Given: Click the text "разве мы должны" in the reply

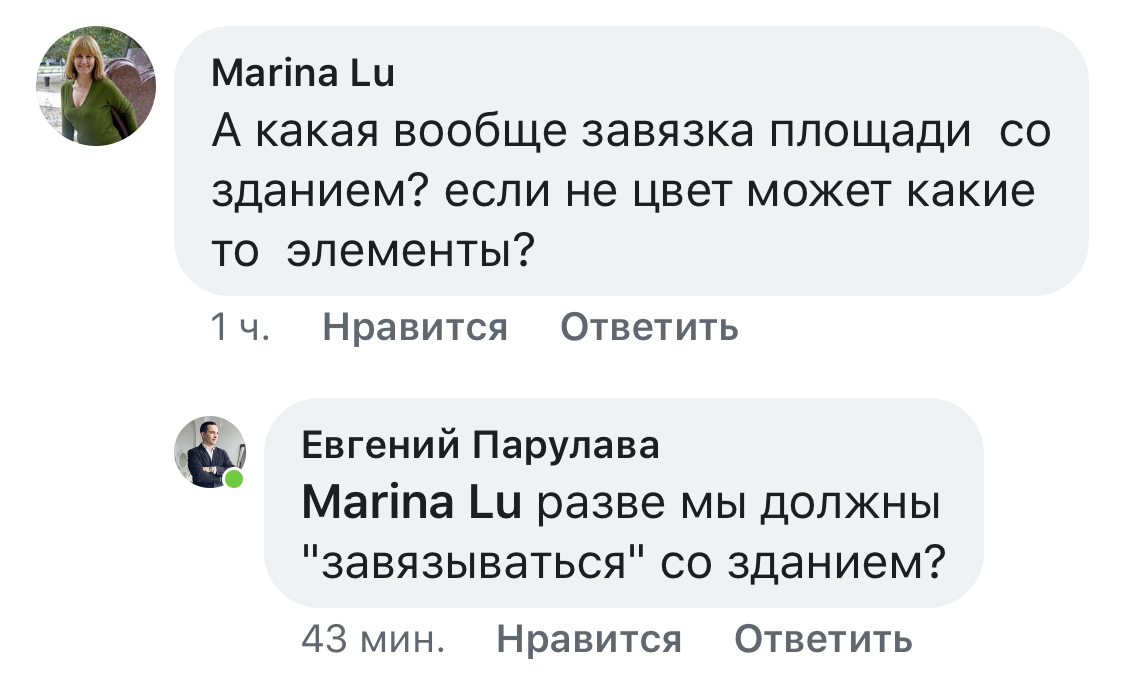Looking at the screenshot, I should tap(740, 505).
